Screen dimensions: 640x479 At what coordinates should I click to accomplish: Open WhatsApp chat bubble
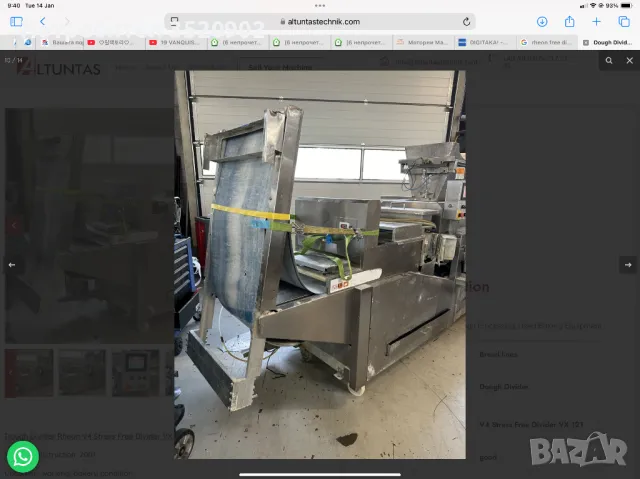point(22,456)
